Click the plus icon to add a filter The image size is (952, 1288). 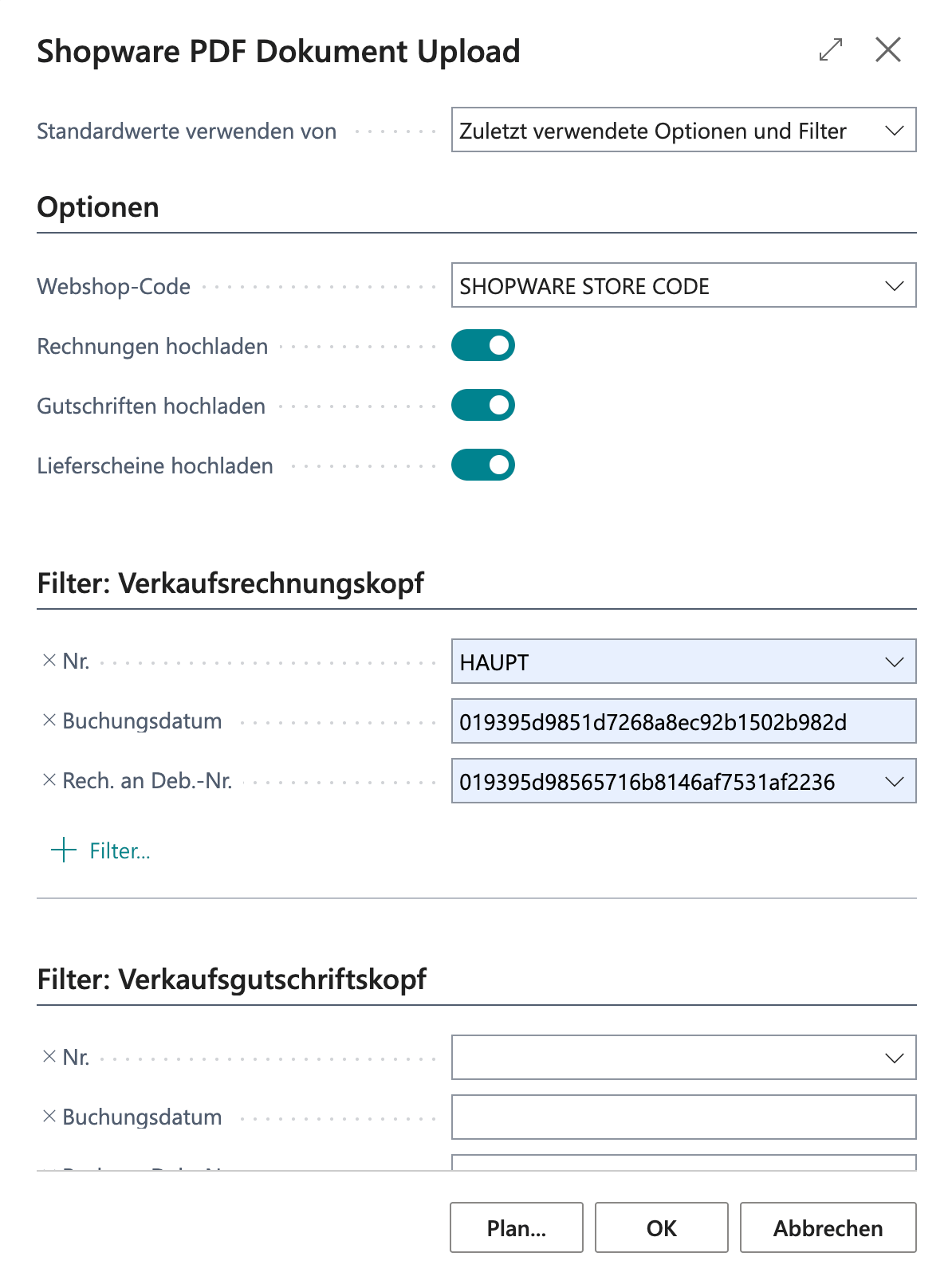tap(64, 850)
